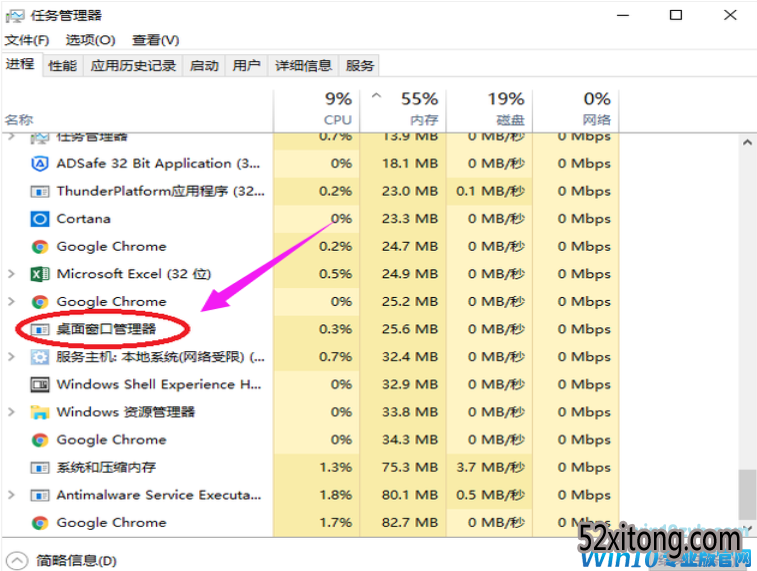The image size is (757, 571).
Task: Click the 桌面窗口管理器 process icon
Action: pyautogui.click(x=40, y=330)
